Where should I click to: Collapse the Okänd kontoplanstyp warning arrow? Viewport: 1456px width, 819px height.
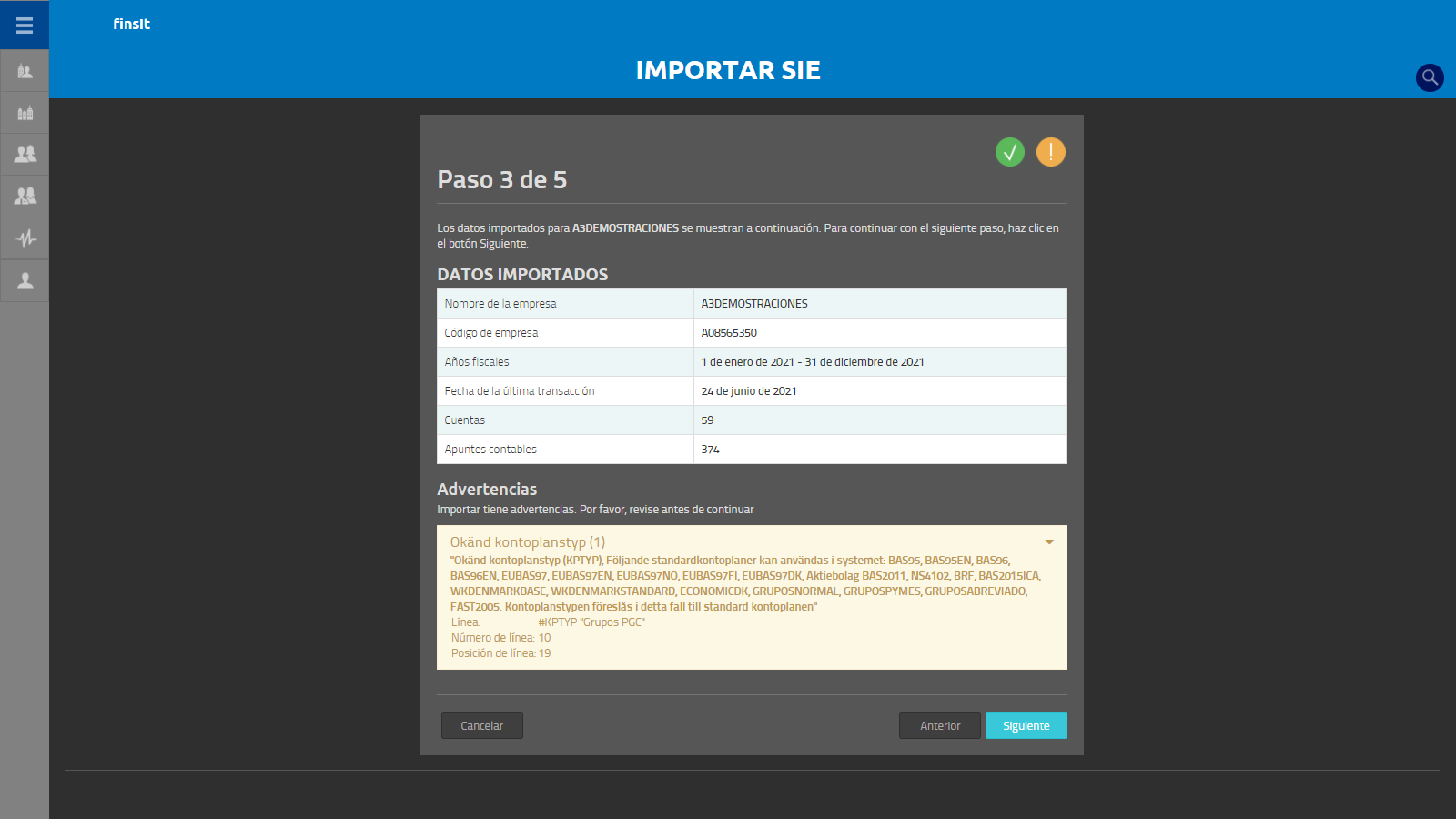[x=1049, y=542]
